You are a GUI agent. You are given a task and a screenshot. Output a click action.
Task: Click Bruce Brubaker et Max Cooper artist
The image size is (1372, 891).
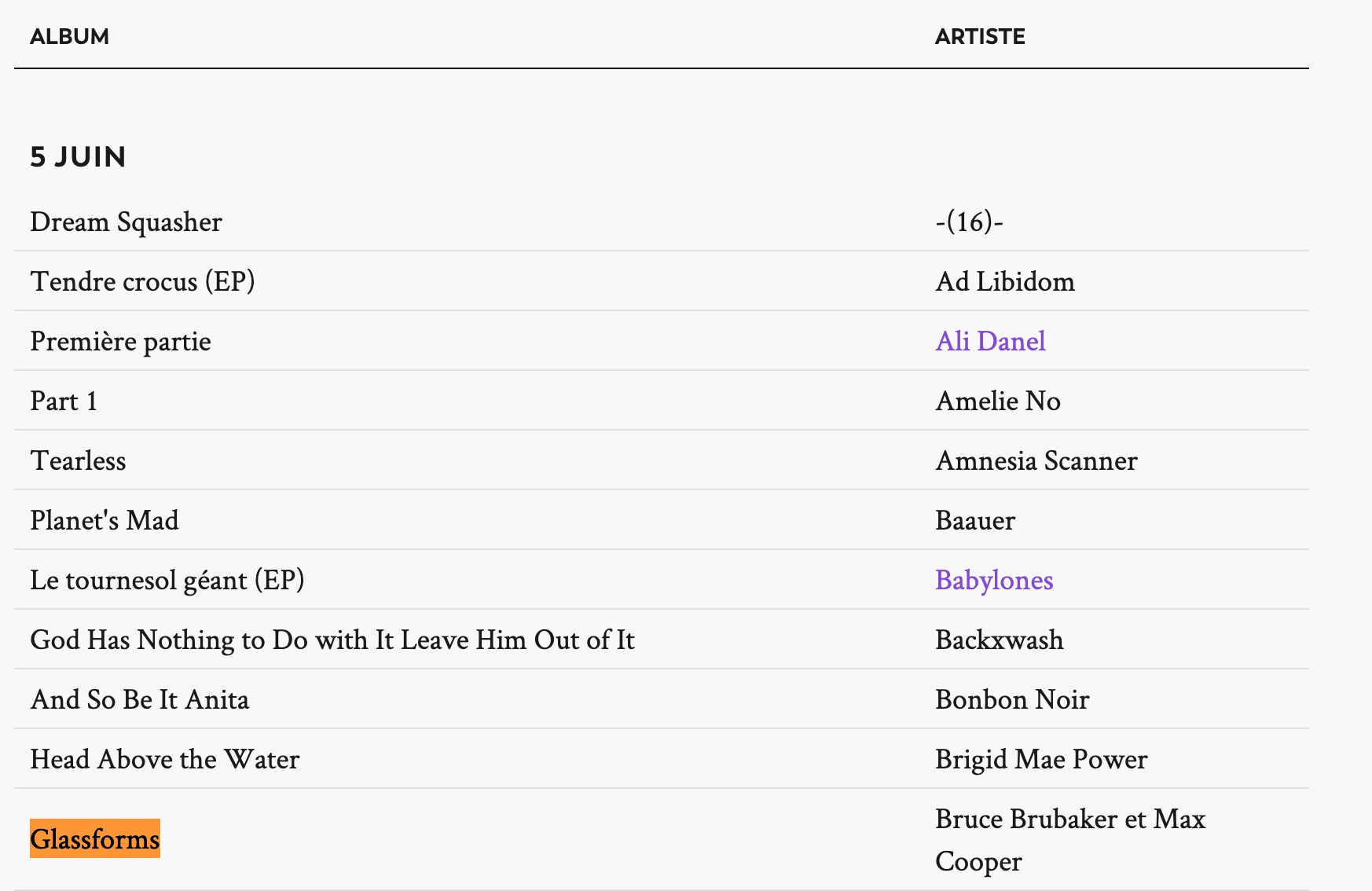1070,840
